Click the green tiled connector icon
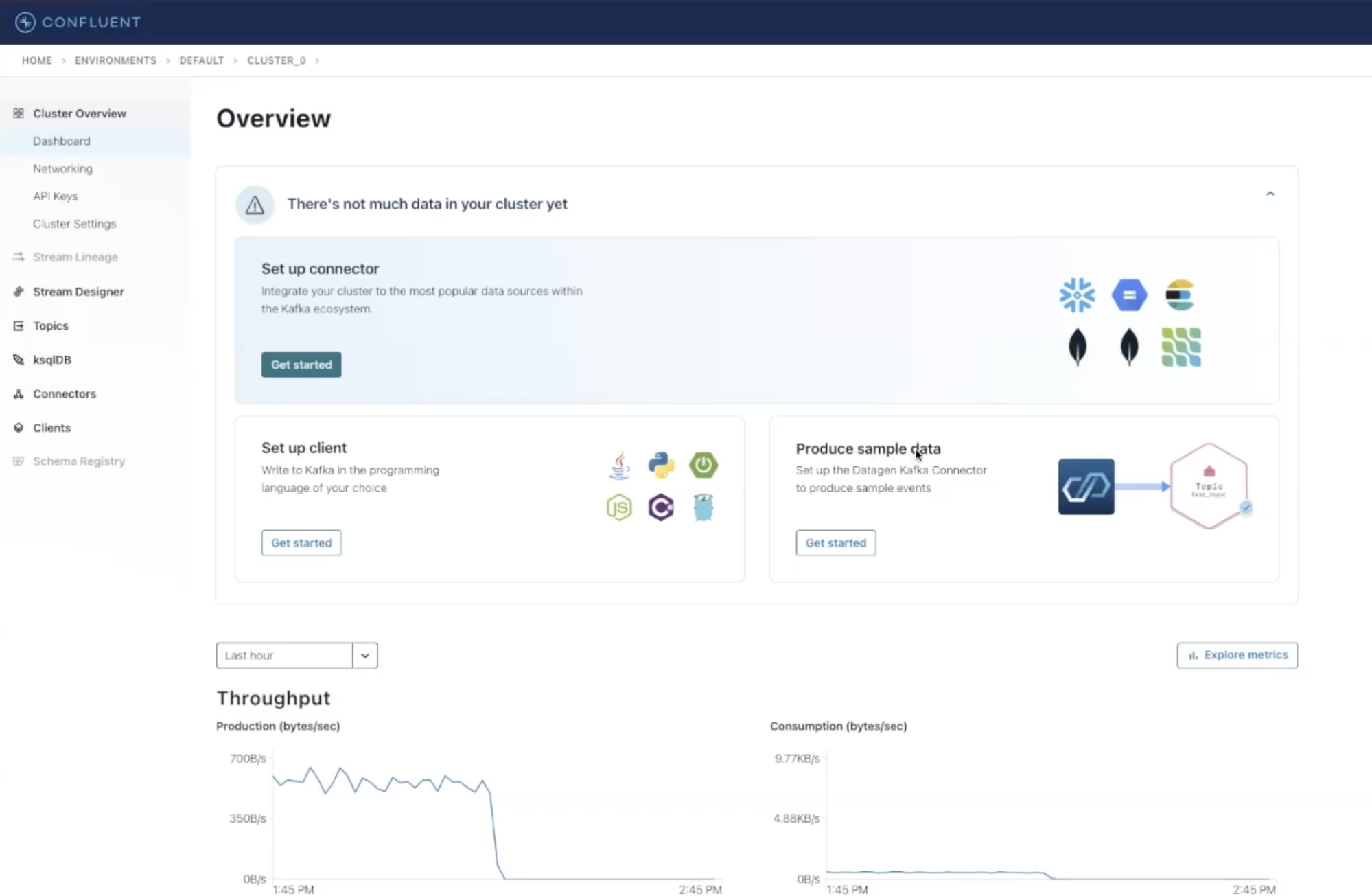Screen dimensions: 1372x896 [x=1181, y=347]
